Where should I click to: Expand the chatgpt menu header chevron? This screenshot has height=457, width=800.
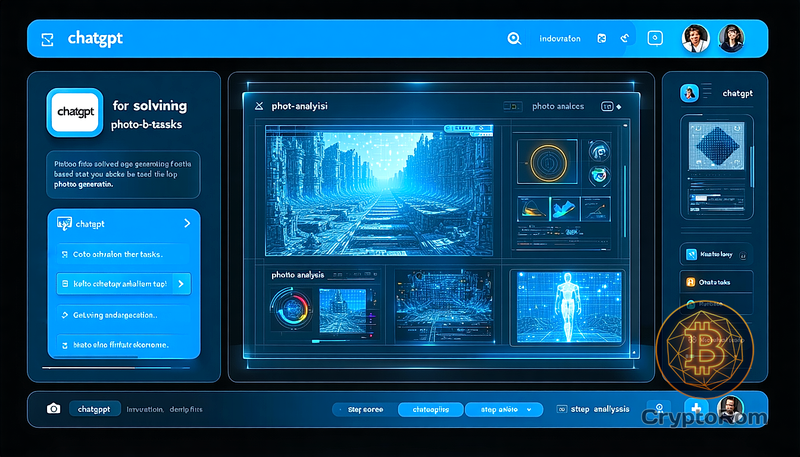[187, 224]
